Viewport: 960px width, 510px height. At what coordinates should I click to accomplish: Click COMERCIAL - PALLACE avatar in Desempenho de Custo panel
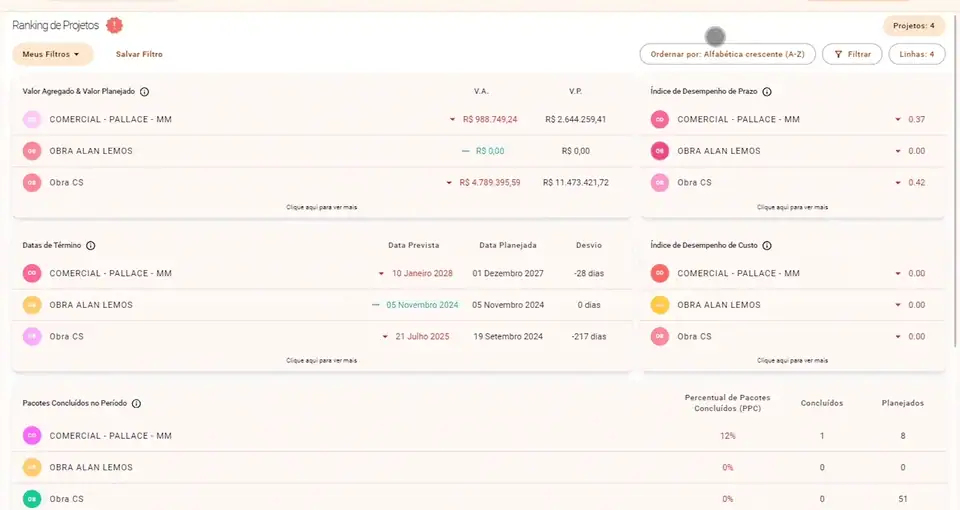point(659,273)
